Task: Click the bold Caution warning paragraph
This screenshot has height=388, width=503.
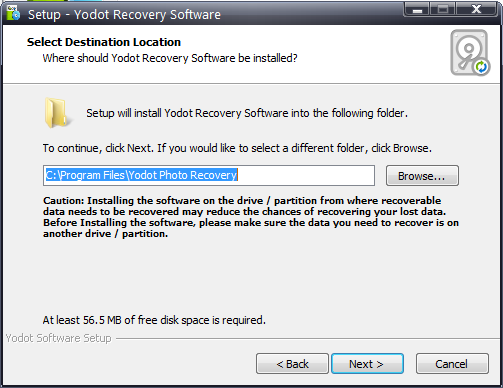Action: point(251,217)
